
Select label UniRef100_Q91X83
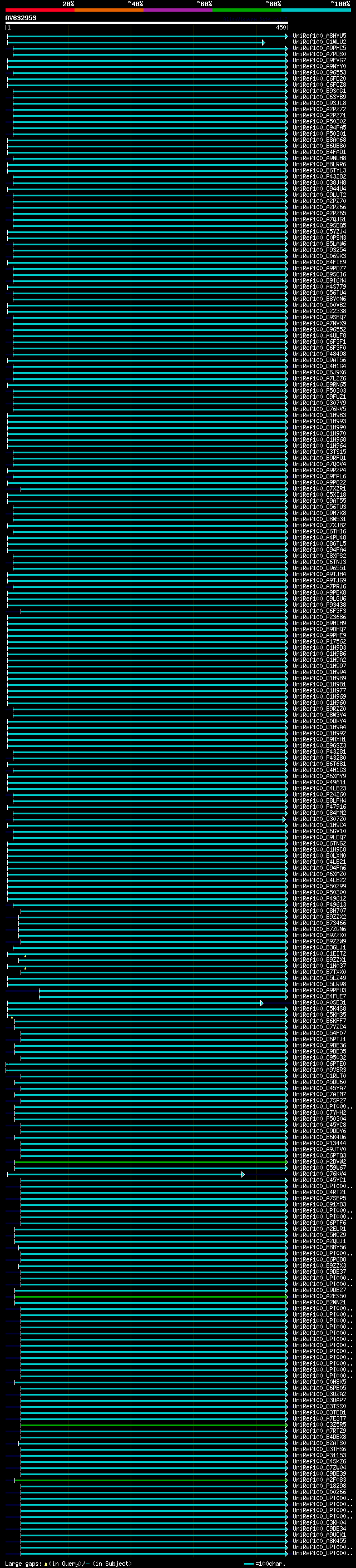(319, 1204)
